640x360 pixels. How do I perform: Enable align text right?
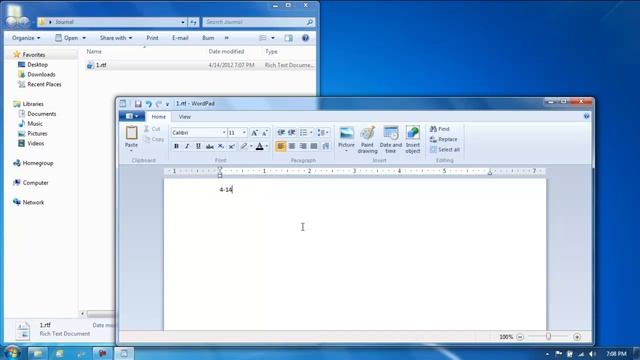click(303, 146)
